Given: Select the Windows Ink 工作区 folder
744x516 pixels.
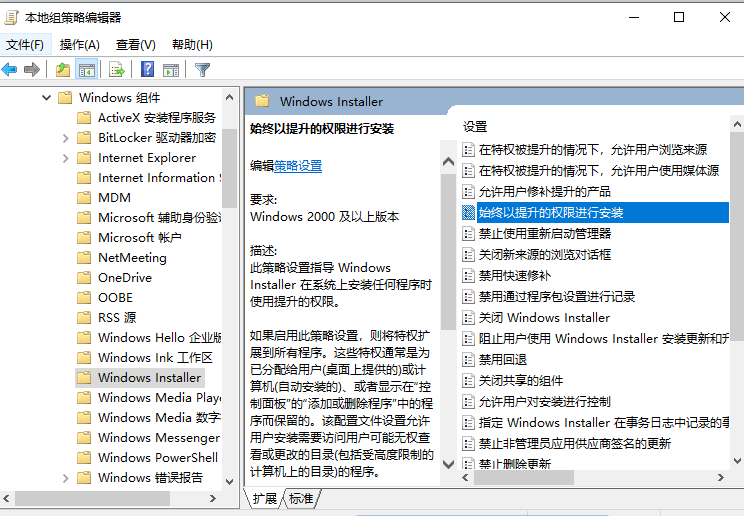Looking at the screenshot, I should (x=145, y=357).
